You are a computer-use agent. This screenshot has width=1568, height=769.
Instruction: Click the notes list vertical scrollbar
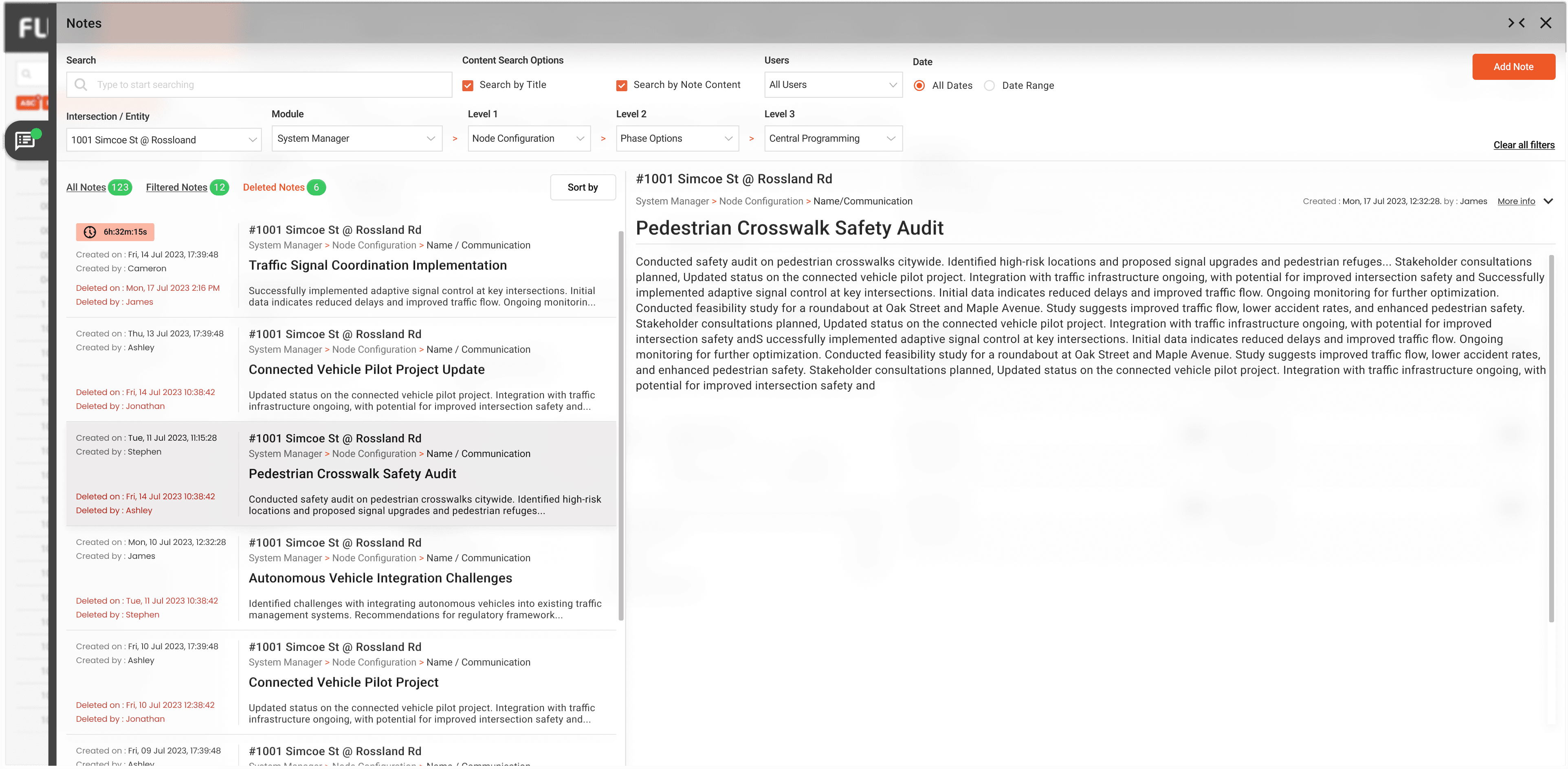point(621,426)
